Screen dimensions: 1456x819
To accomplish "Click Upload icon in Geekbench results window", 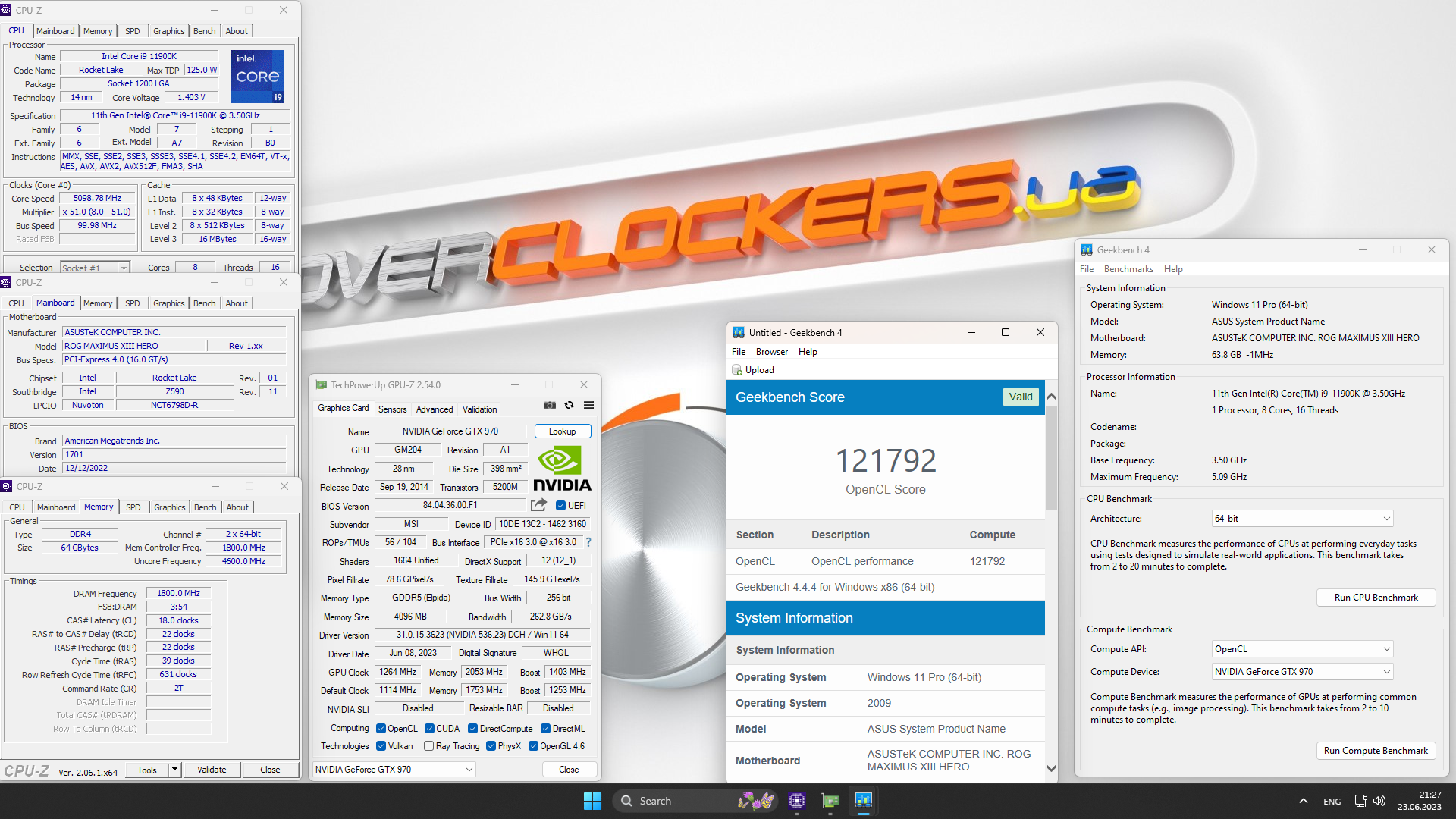I will (737, 370).
